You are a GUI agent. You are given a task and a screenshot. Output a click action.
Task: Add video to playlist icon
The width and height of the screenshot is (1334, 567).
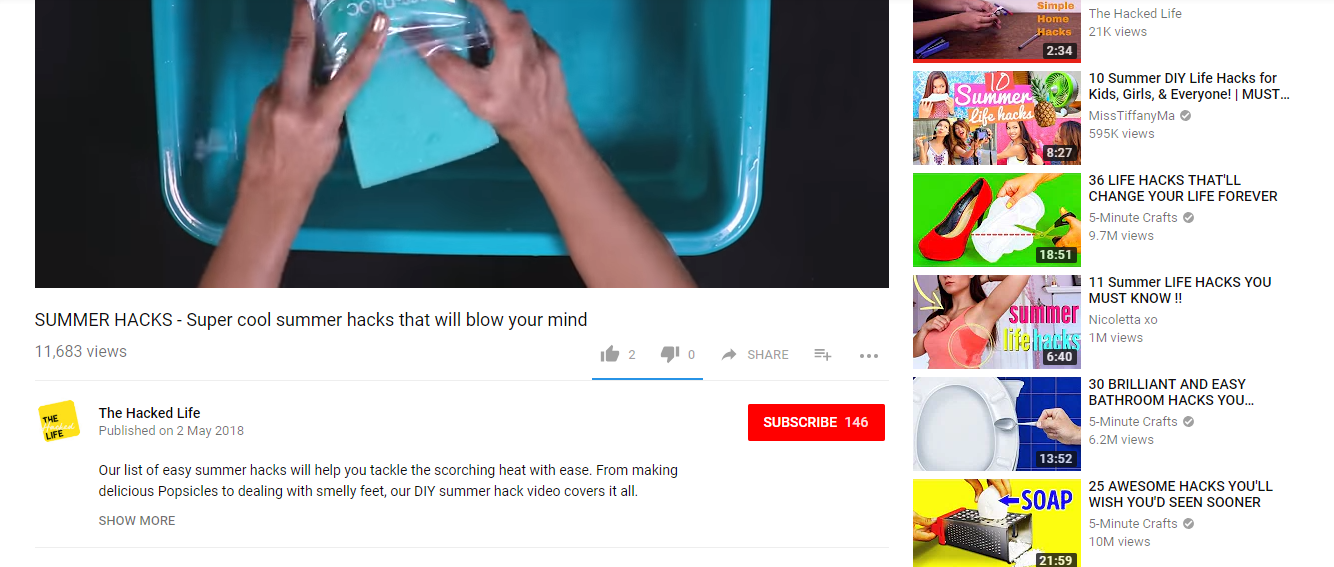(823, 354)
